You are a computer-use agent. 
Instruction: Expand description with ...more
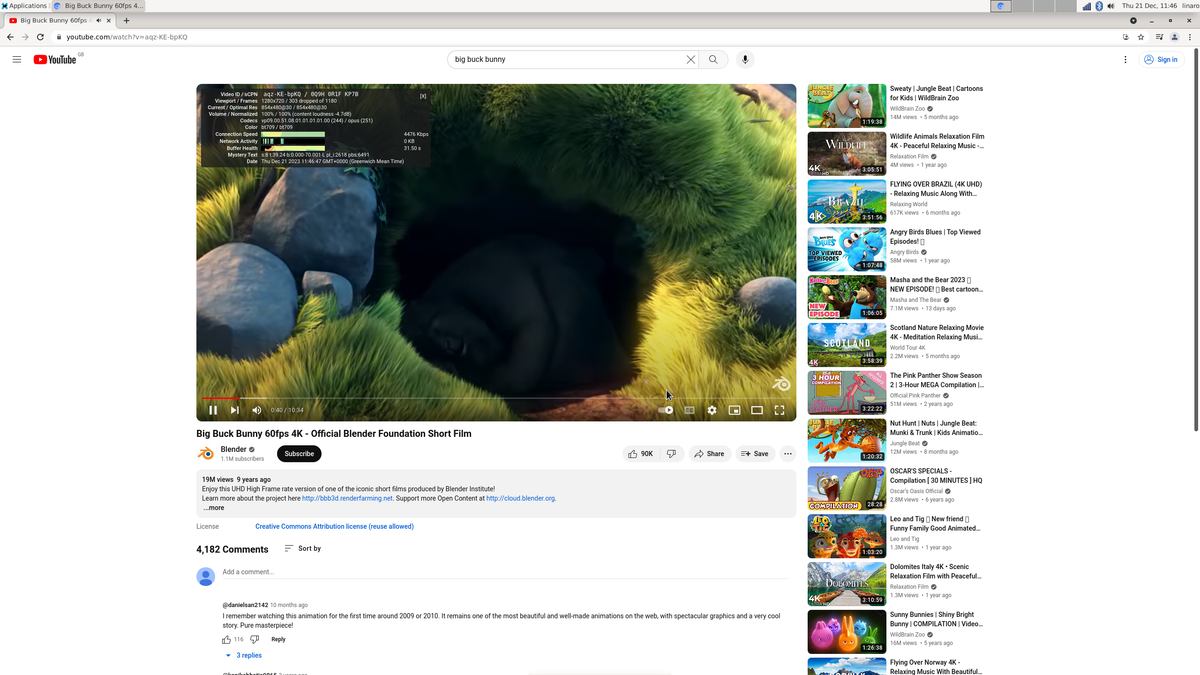tap(213, 508)
